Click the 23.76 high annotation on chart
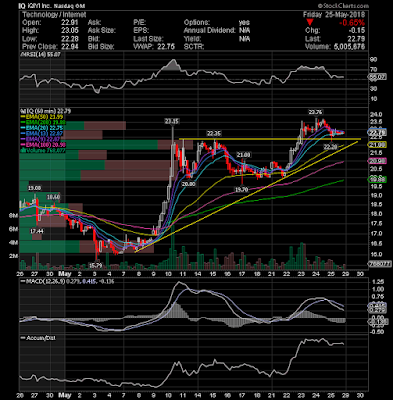 (x=315, y=112)
